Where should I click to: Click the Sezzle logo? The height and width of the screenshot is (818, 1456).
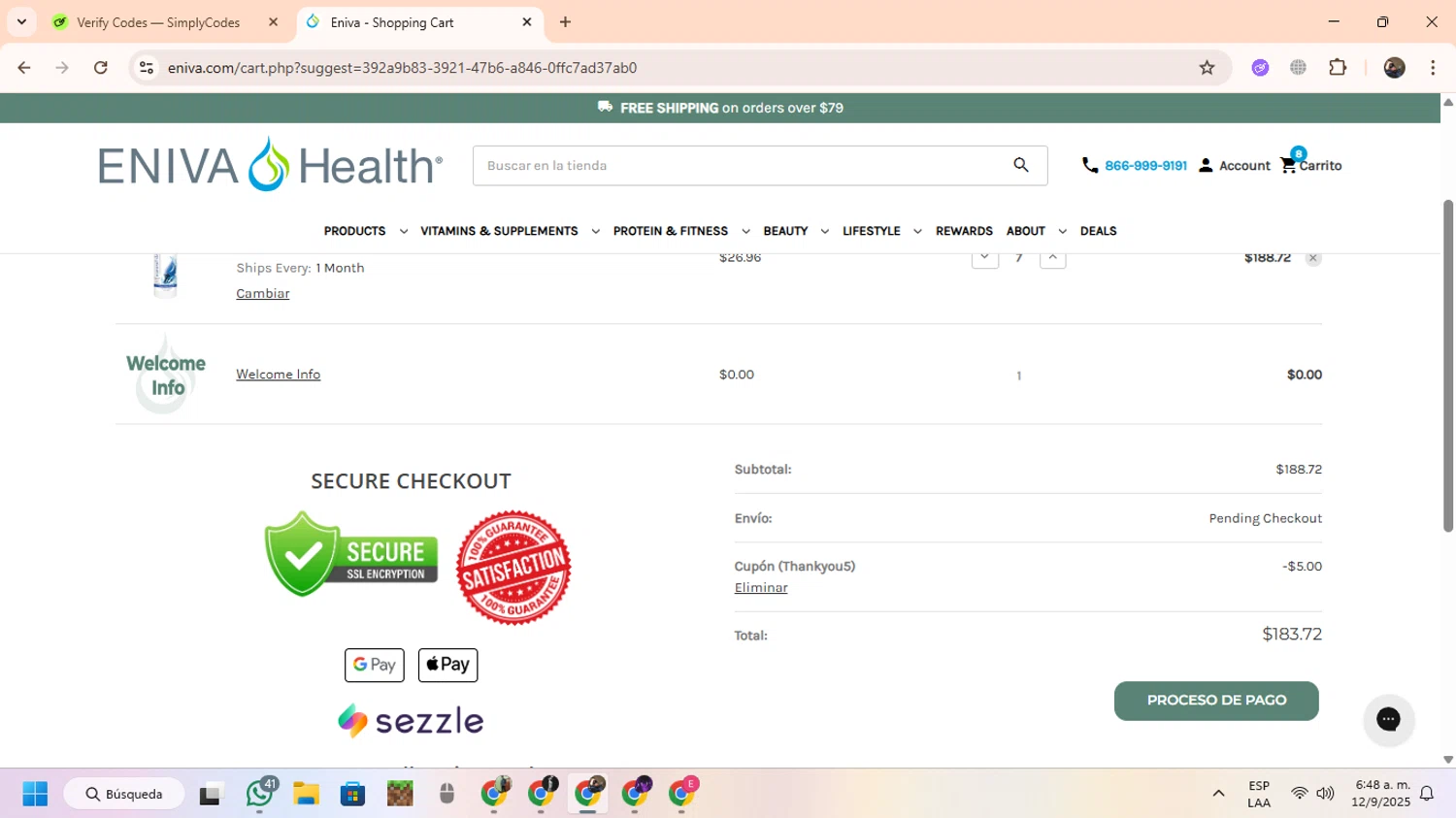click(x=411, y=721)
